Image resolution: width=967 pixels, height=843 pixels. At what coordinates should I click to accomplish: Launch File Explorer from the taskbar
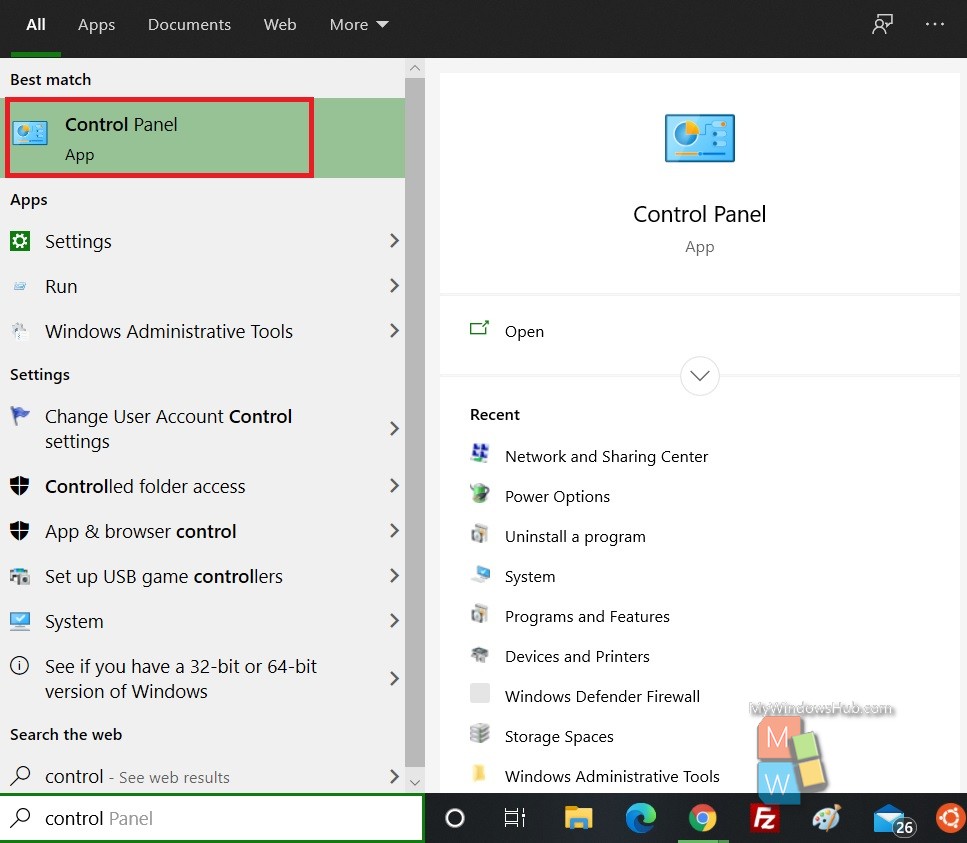coord(578,818)
